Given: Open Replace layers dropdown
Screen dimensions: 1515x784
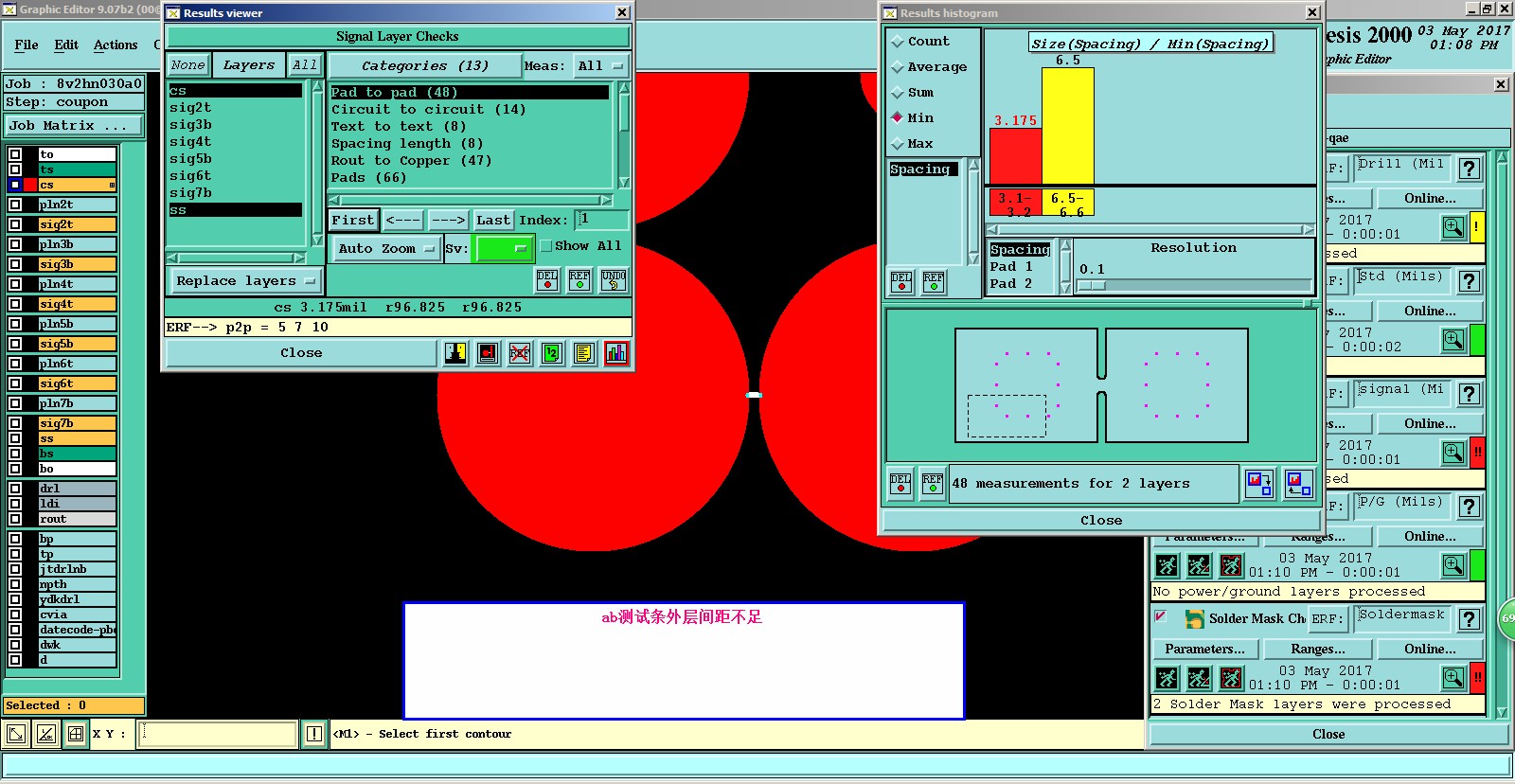Looking at the screenshot, I should 245,281.
